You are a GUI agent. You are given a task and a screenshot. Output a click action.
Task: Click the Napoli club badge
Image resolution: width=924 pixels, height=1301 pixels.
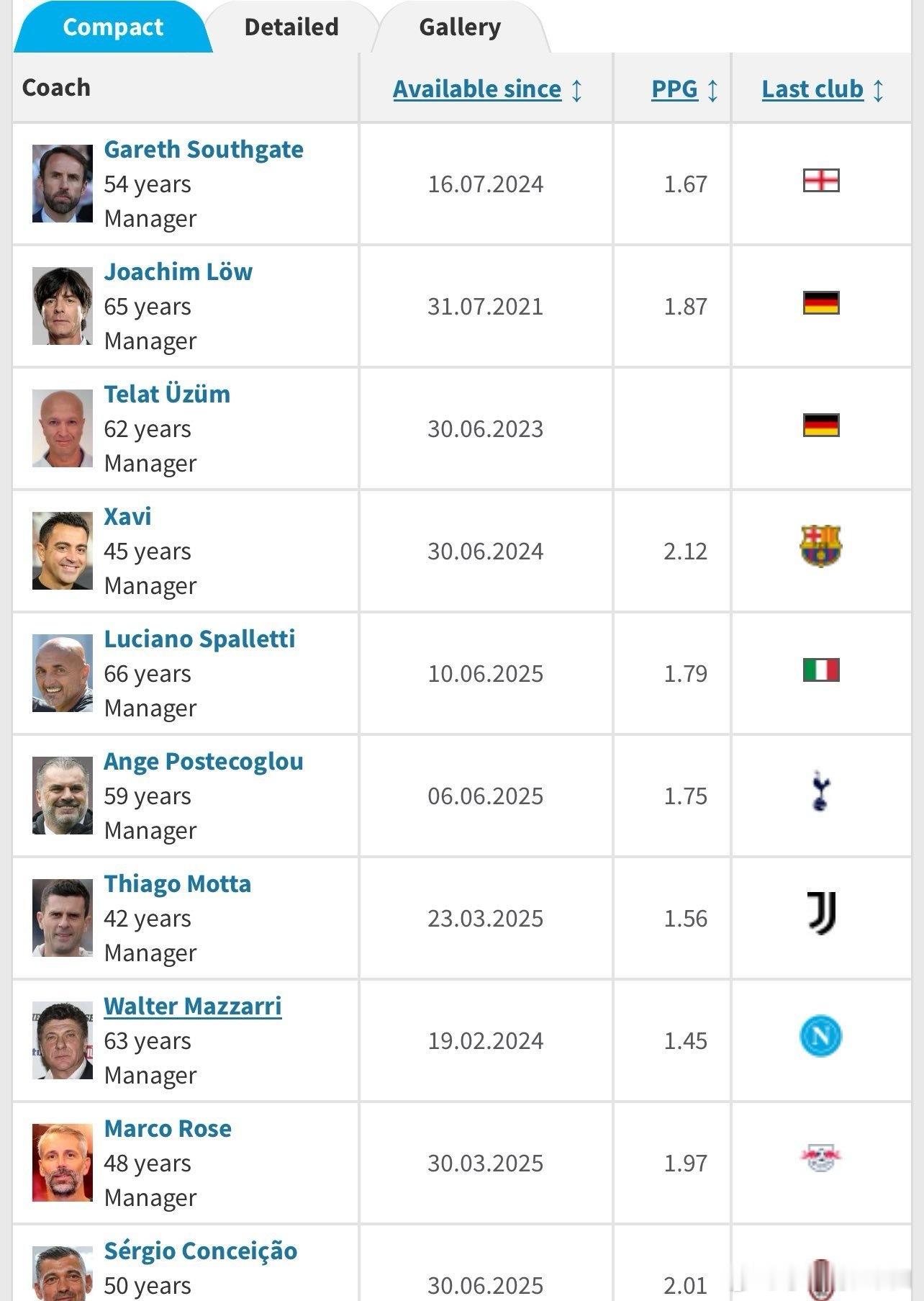821,1036
